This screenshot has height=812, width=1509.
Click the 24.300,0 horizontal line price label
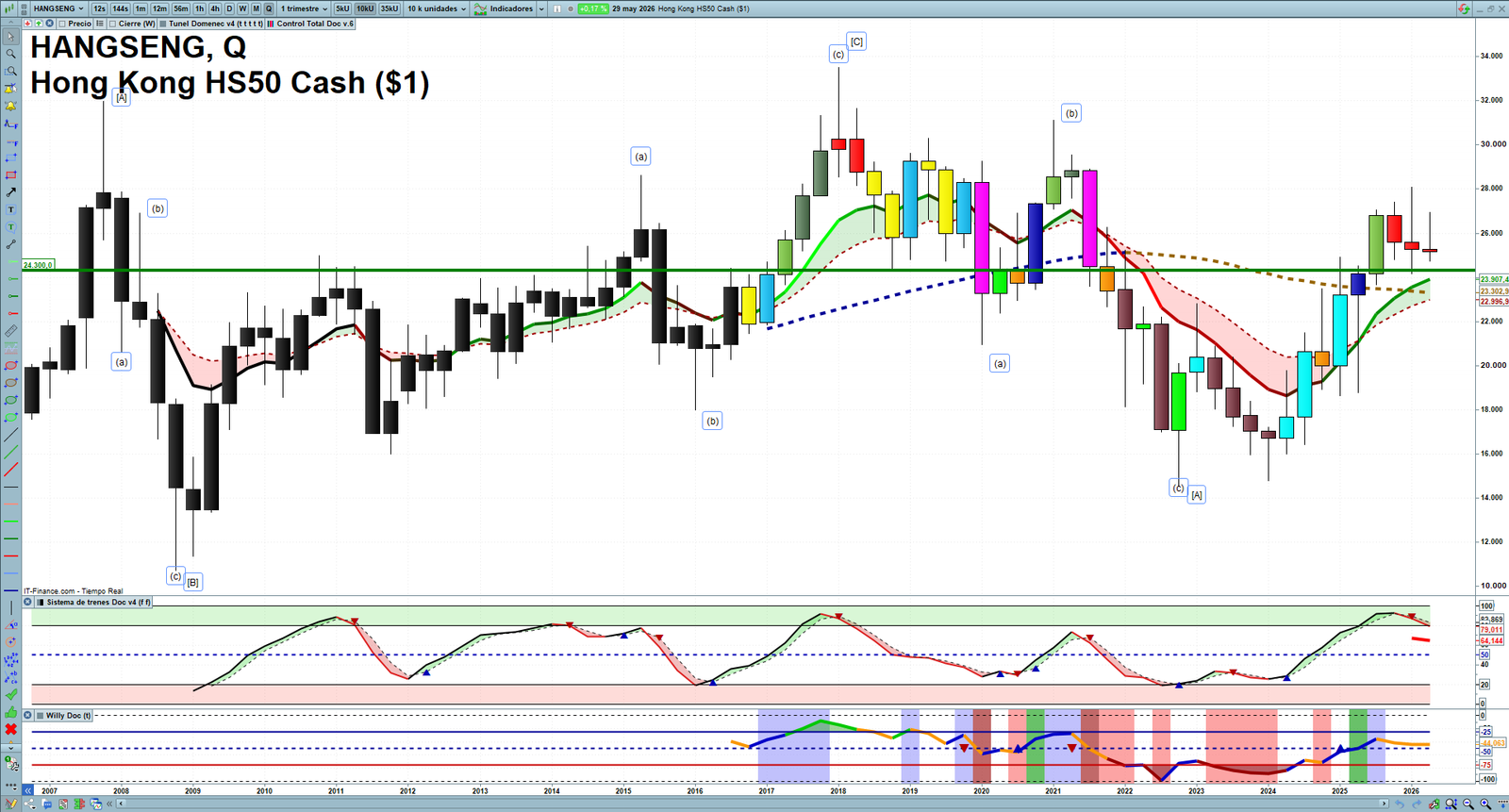coord(39,265)
